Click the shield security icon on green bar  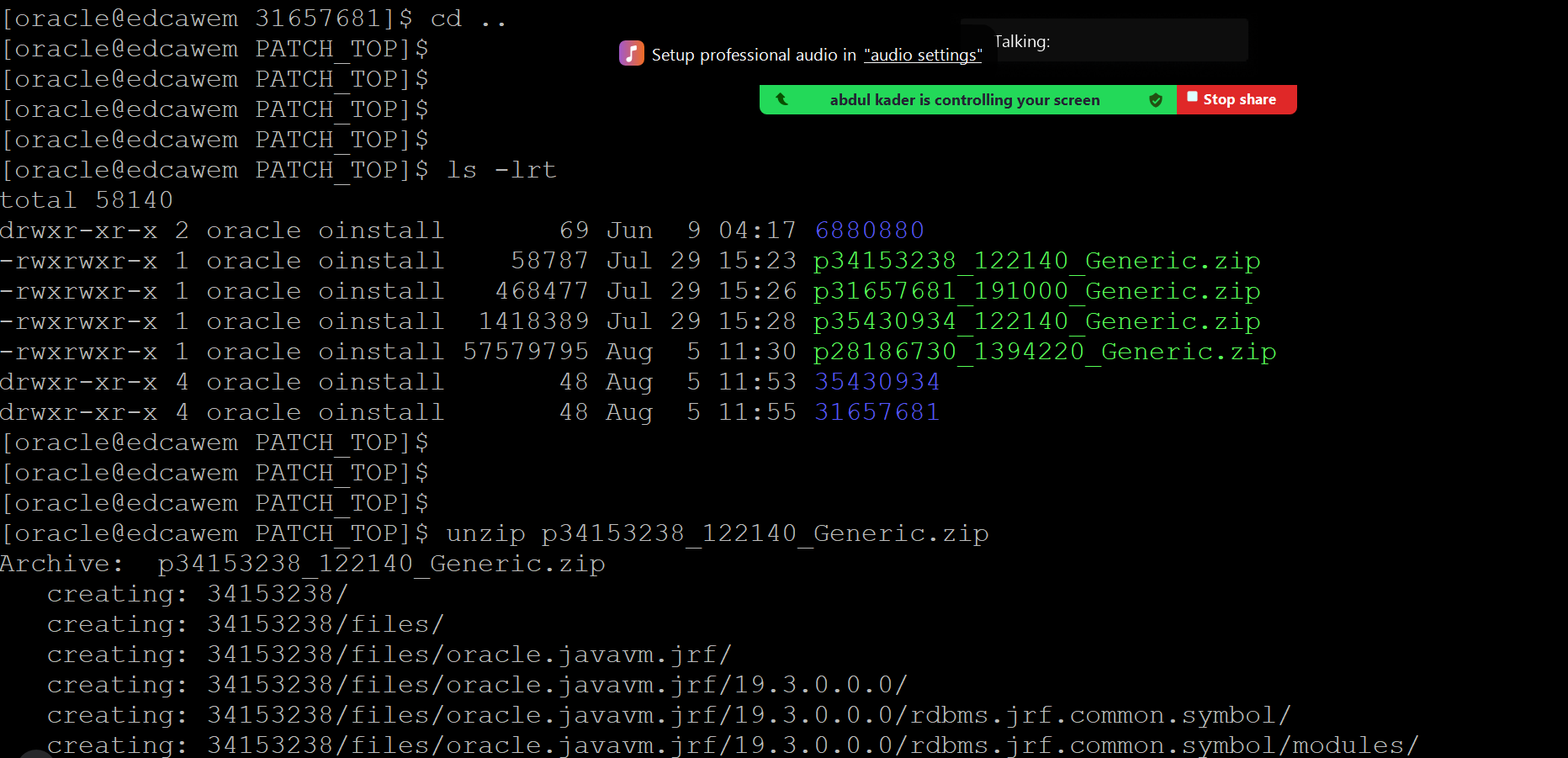click(x=1156, y=100)
